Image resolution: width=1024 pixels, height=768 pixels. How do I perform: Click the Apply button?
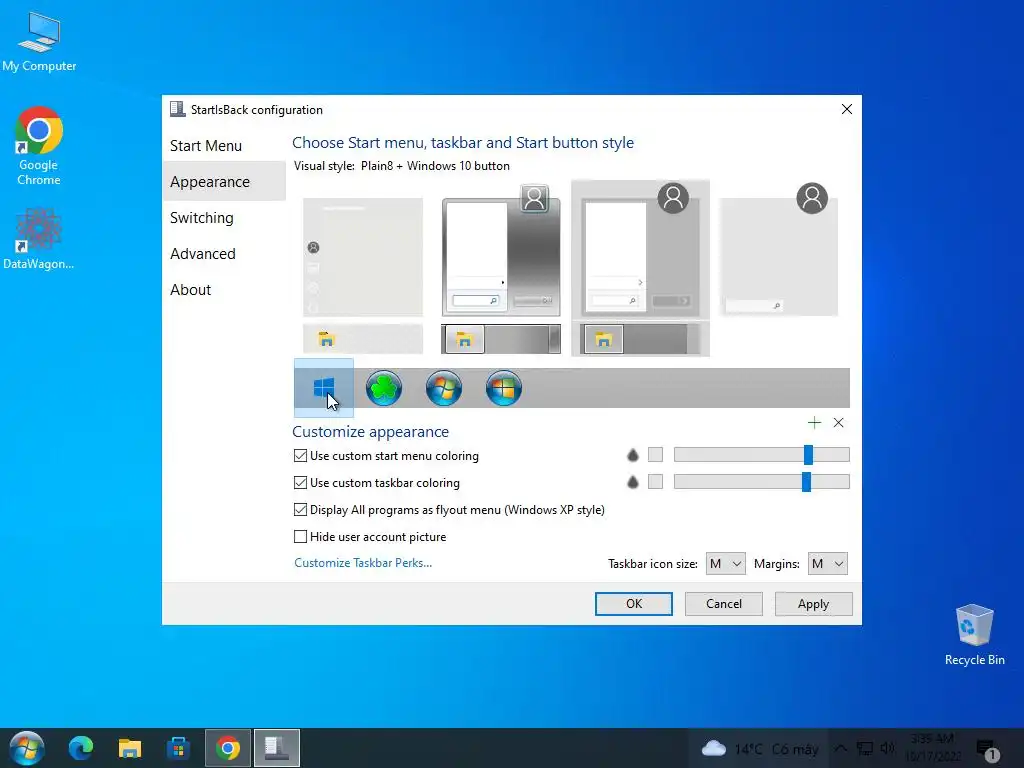[813, 604]
